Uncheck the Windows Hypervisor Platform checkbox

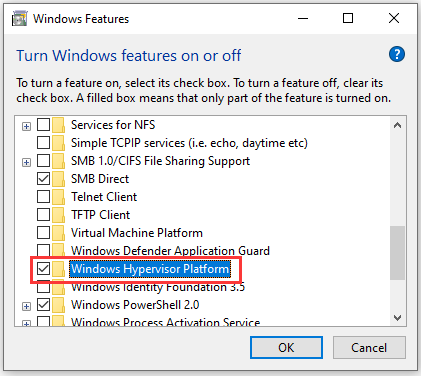pos(43,269)
